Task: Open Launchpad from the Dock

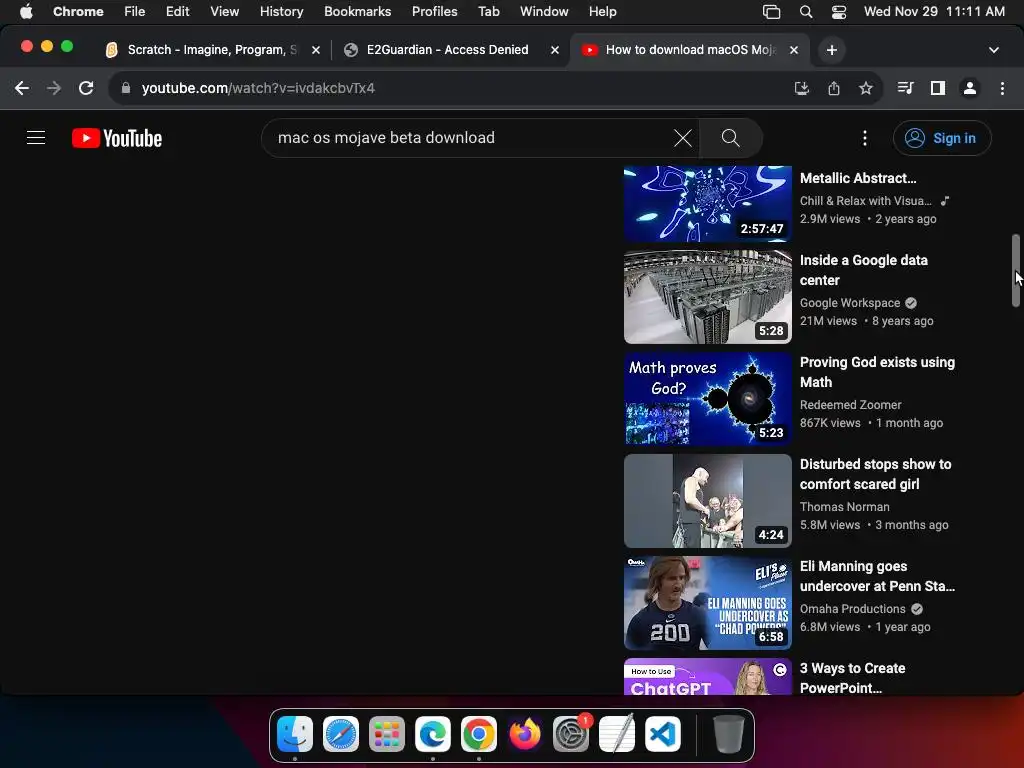Action: tap(387, 734)
